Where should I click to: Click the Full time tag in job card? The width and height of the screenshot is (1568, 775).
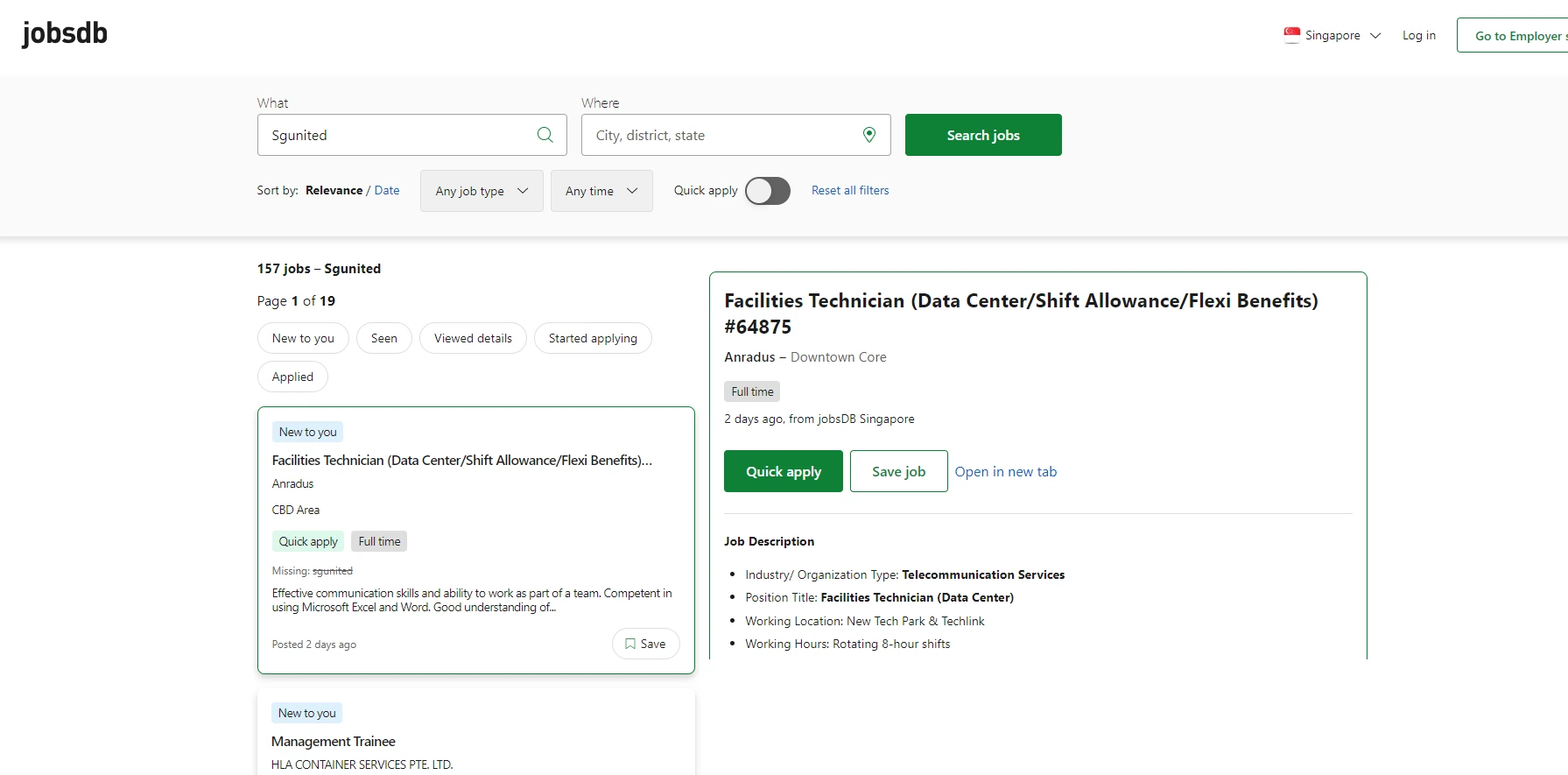[379, 541]
